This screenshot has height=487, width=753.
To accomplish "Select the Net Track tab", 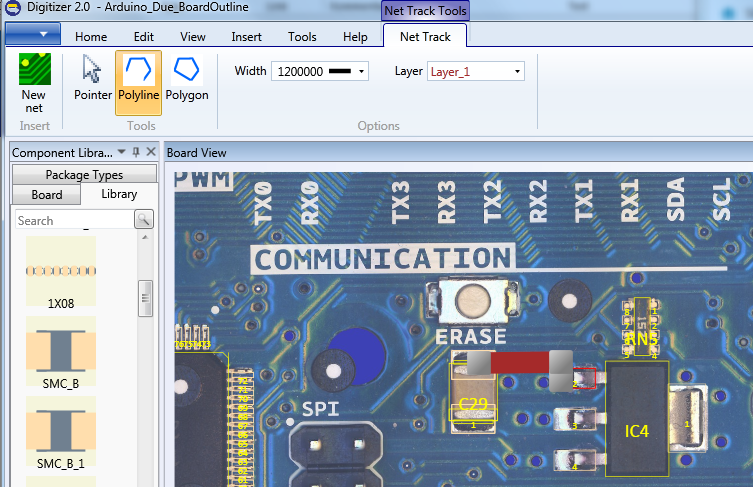I will click(425, 36).
